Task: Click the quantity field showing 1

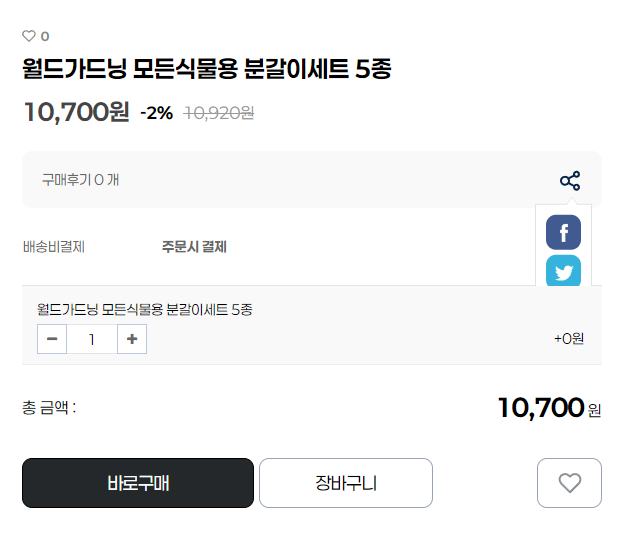Action: tap(92, 339)
